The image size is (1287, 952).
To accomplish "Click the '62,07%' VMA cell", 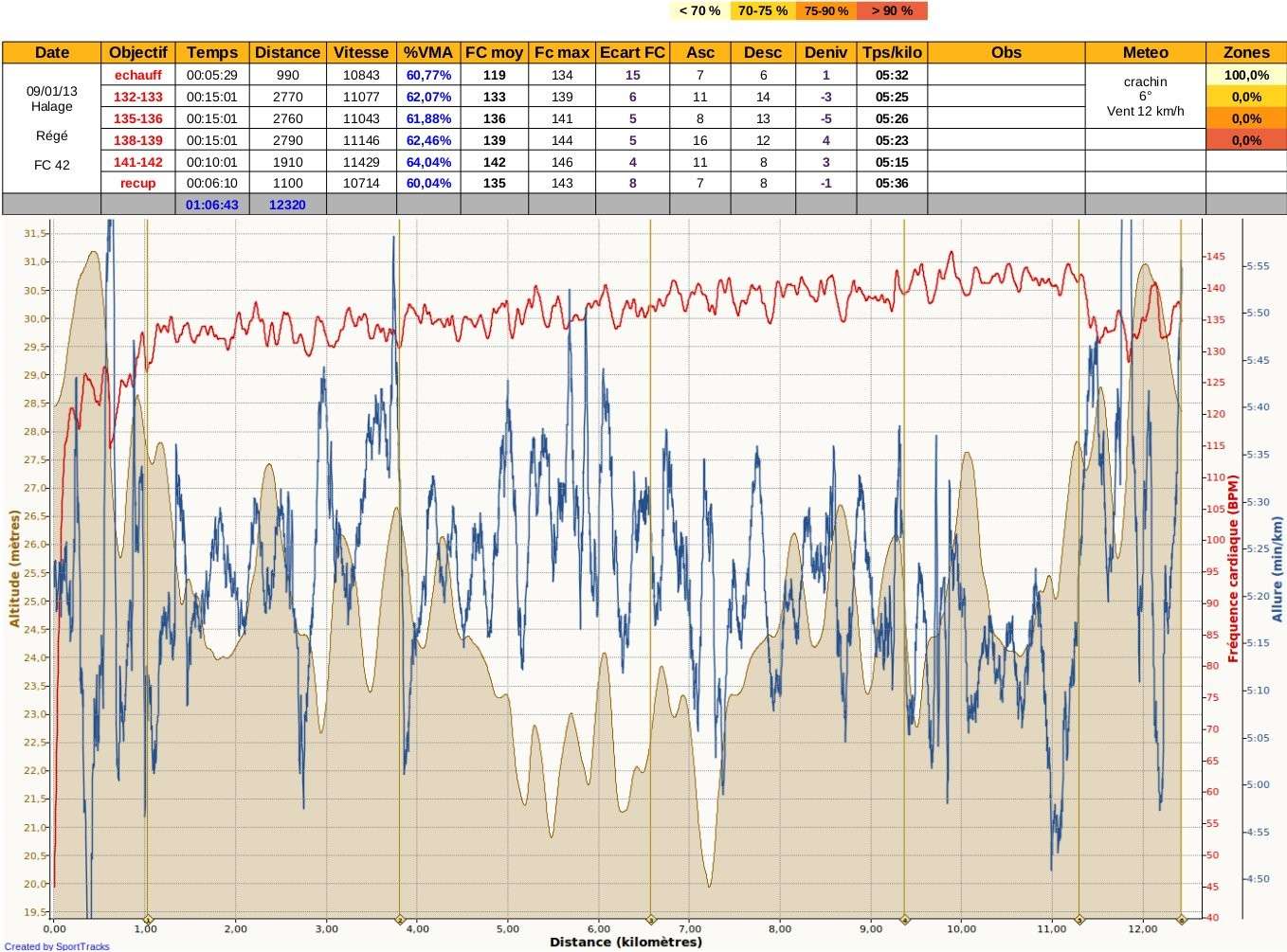I will pyautogui.click(x=428, y=97).
